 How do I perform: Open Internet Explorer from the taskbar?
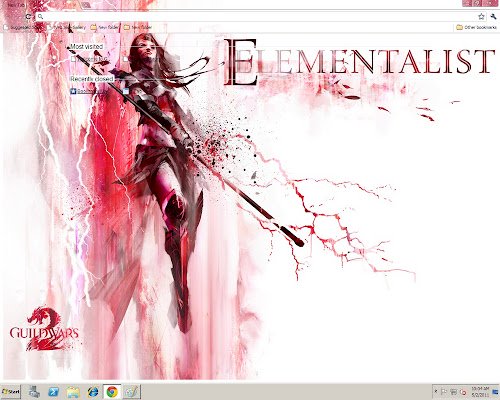point(93,392)
